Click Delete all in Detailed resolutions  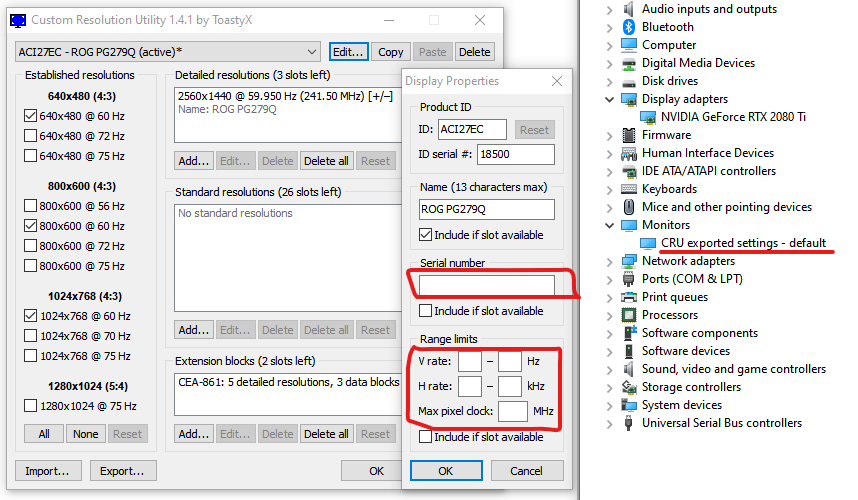click(x=326, y=161)
